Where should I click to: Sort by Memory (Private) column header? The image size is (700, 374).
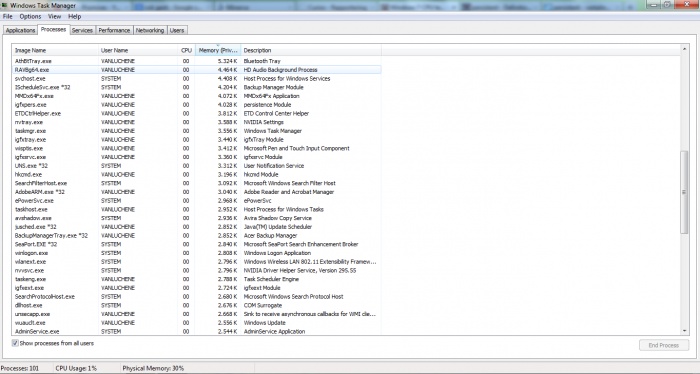pos(218,50)
